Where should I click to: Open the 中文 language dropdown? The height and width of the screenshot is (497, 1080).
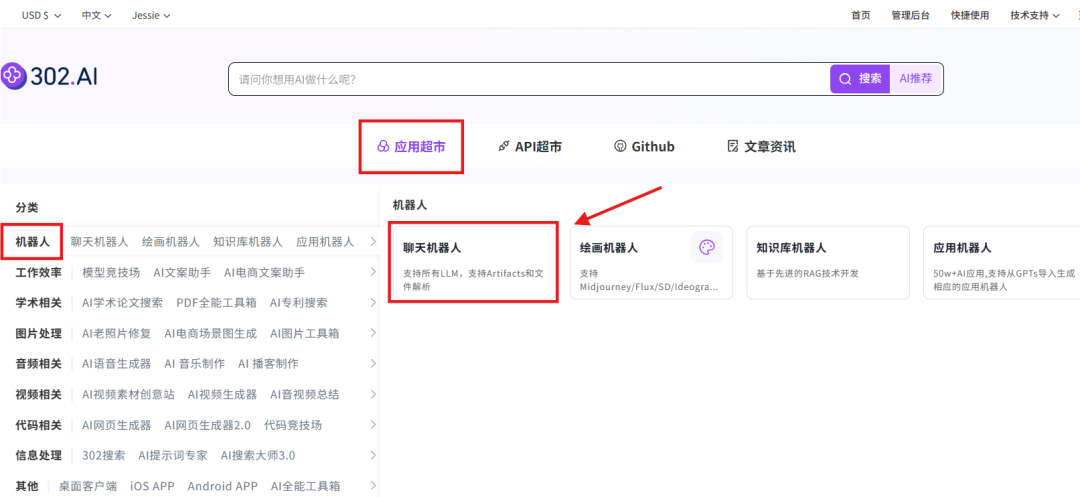[x=96, y=15]
